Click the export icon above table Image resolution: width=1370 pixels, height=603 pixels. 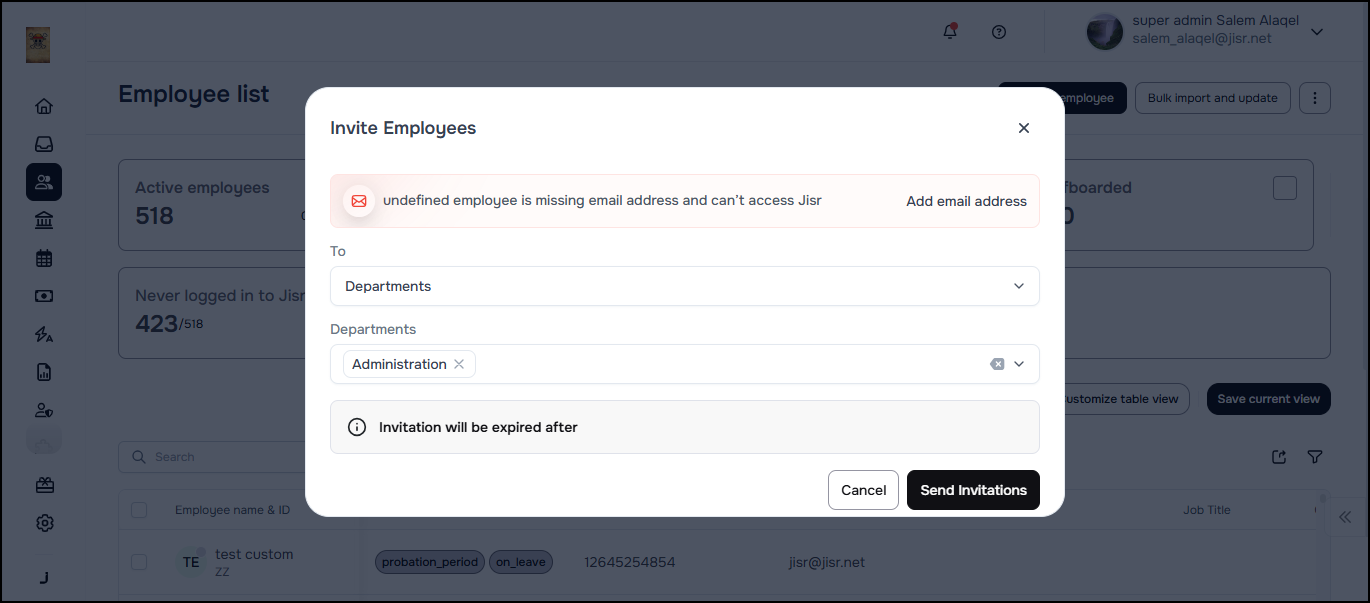click(x=1279, y=457)
